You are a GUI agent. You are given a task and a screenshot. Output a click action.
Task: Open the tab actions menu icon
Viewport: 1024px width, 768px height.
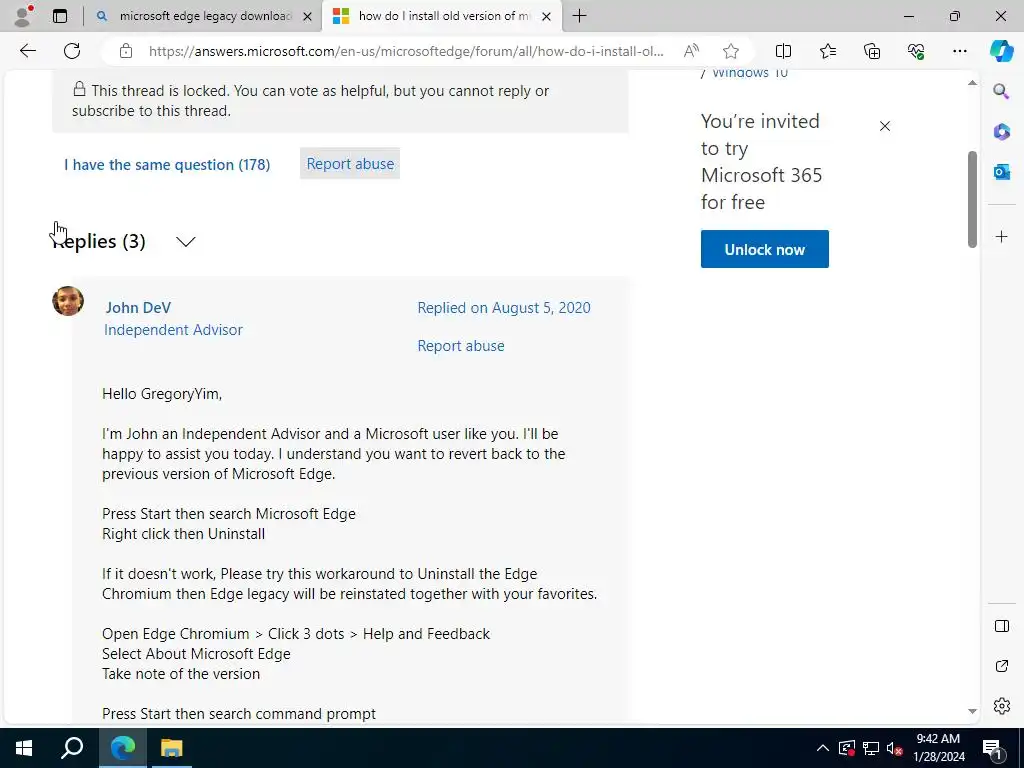point(60,16)
